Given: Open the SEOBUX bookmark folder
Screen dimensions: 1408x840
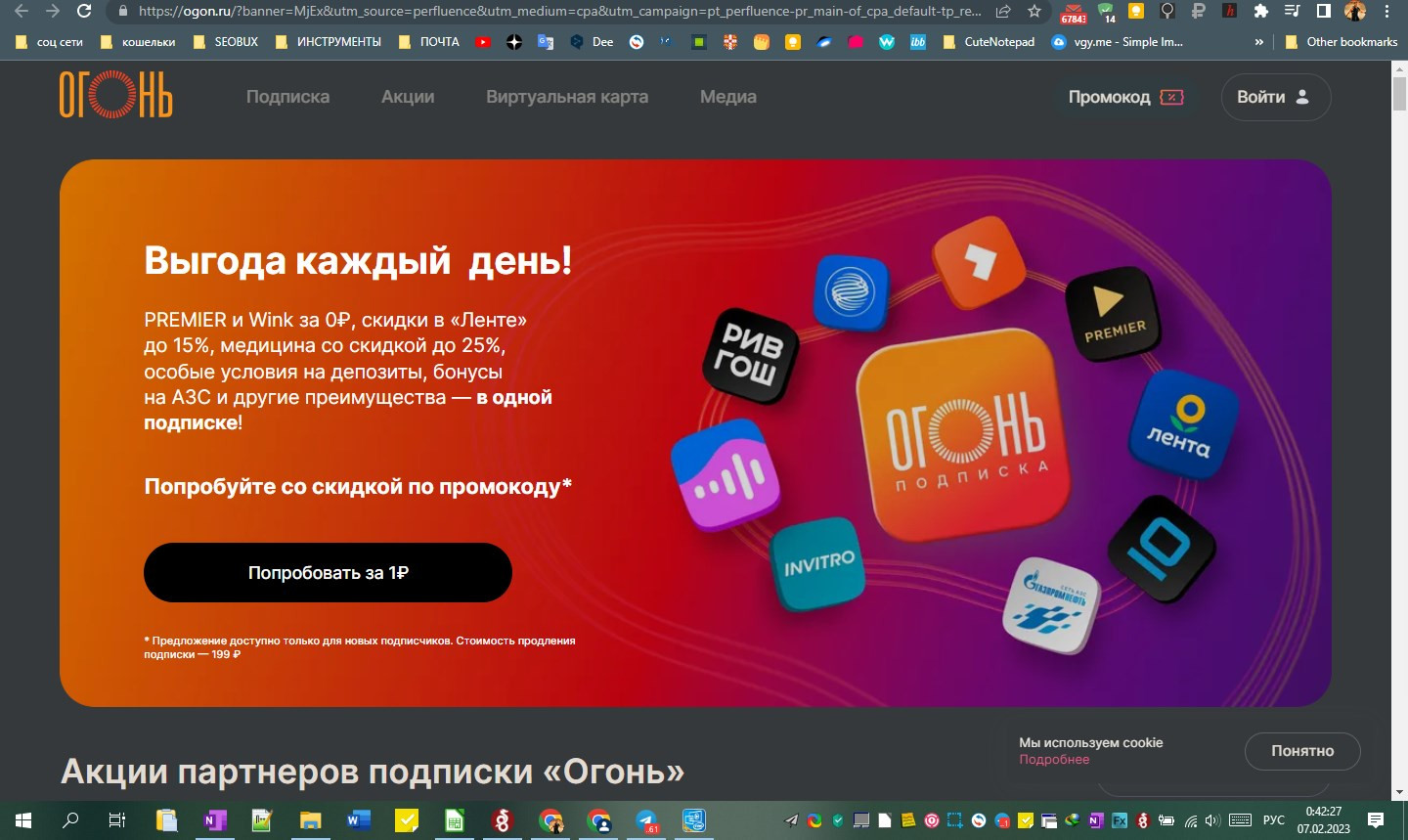Looking at the screenshot, I should pyautogui.click(x=227, y=42).
